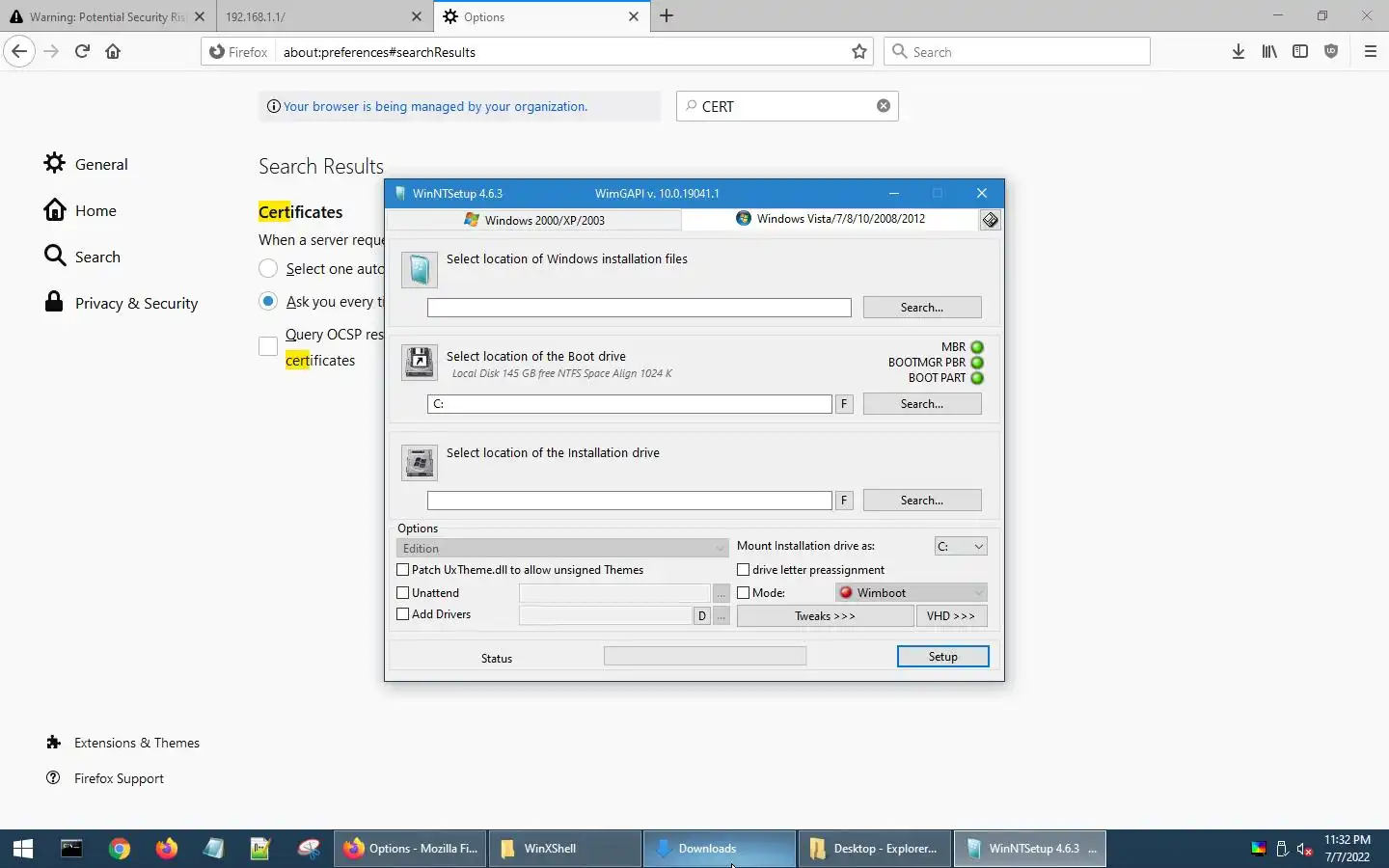The width and height of the screenshot is (1389, 868).
Task: Switch to the Warning: Potential Security Risk tab
Action: point(108,16)
